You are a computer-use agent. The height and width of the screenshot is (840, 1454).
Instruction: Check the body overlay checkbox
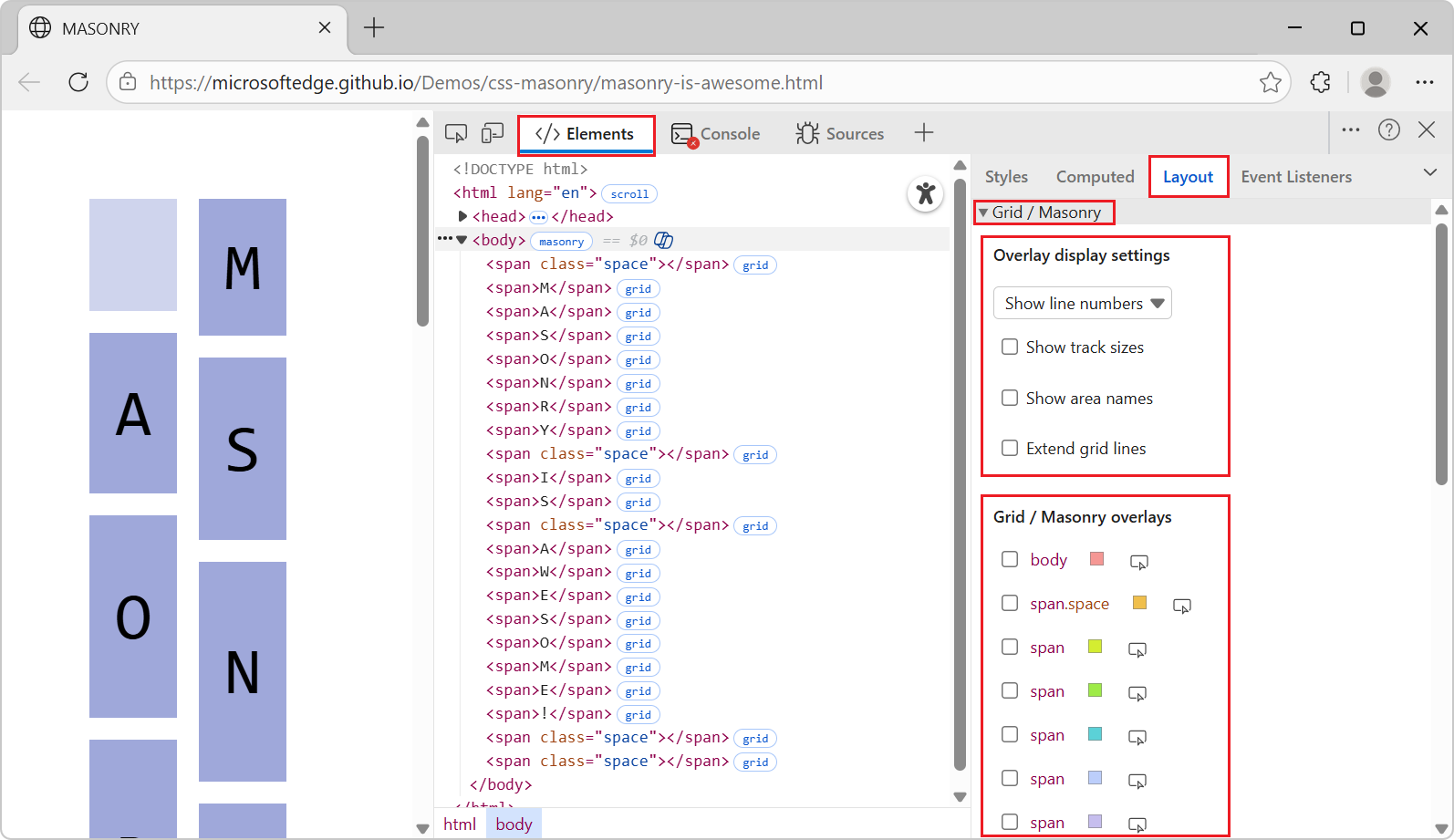point(1010,559)
